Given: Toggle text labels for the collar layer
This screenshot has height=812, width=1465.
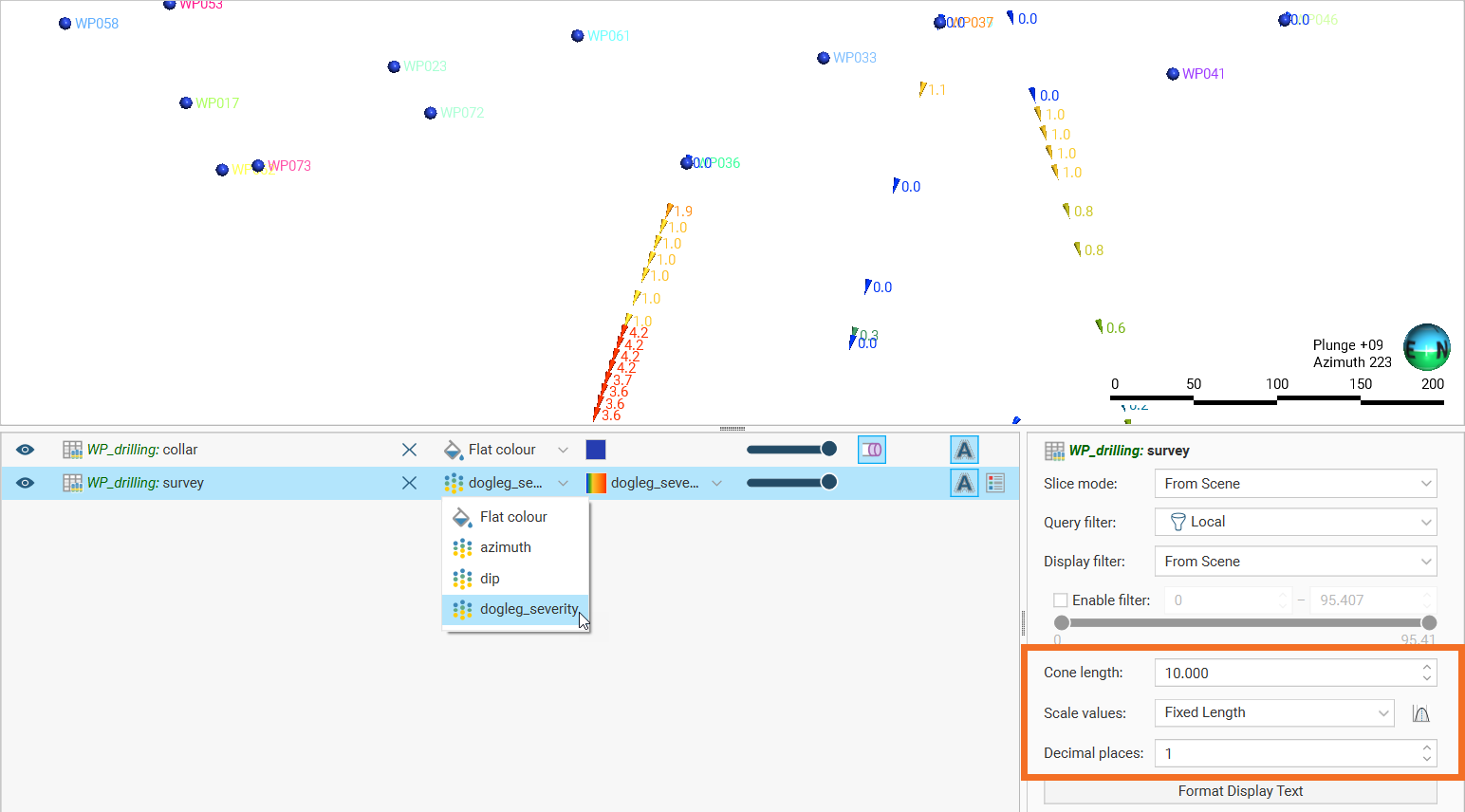Looking at the screenshot, I should click(964, 450).
